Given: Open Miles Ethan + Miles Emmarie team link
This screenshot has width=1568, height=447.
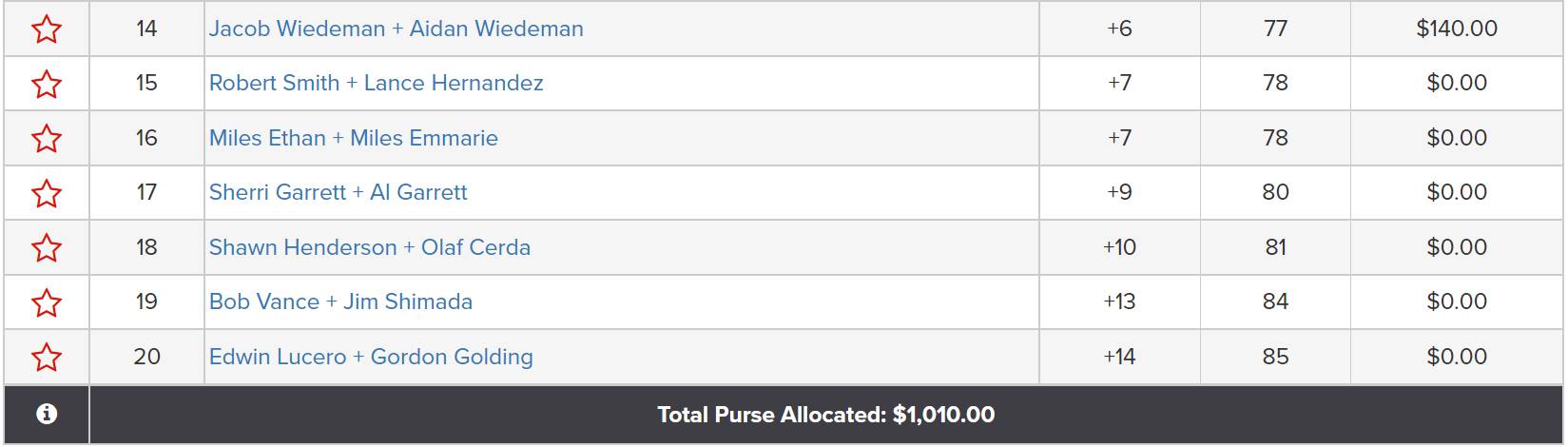Looking at the screenshot, I should point(354,138).
